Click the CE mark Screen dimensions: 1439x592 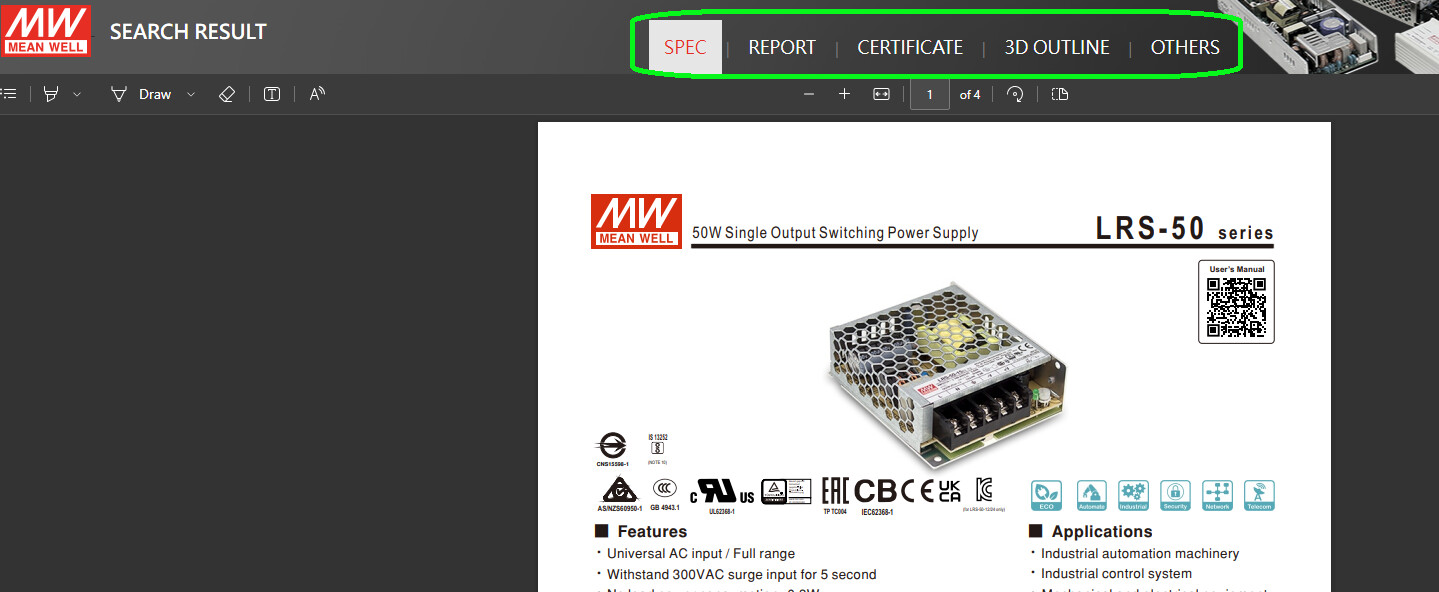click(918, 491)
